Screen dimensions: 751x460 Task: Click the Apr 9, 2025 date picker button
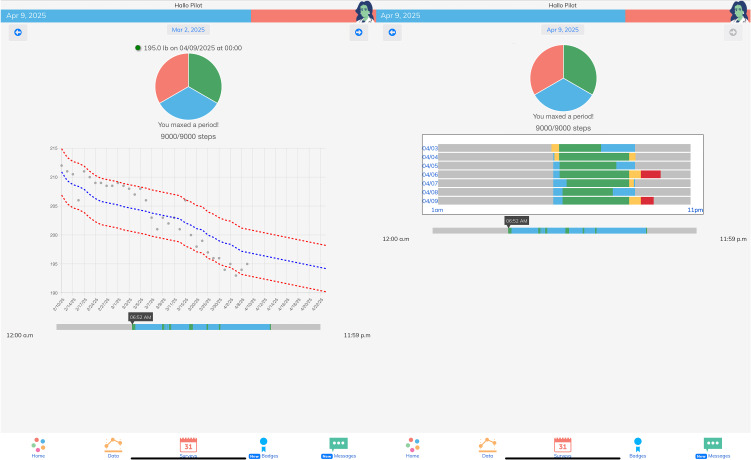563,30
